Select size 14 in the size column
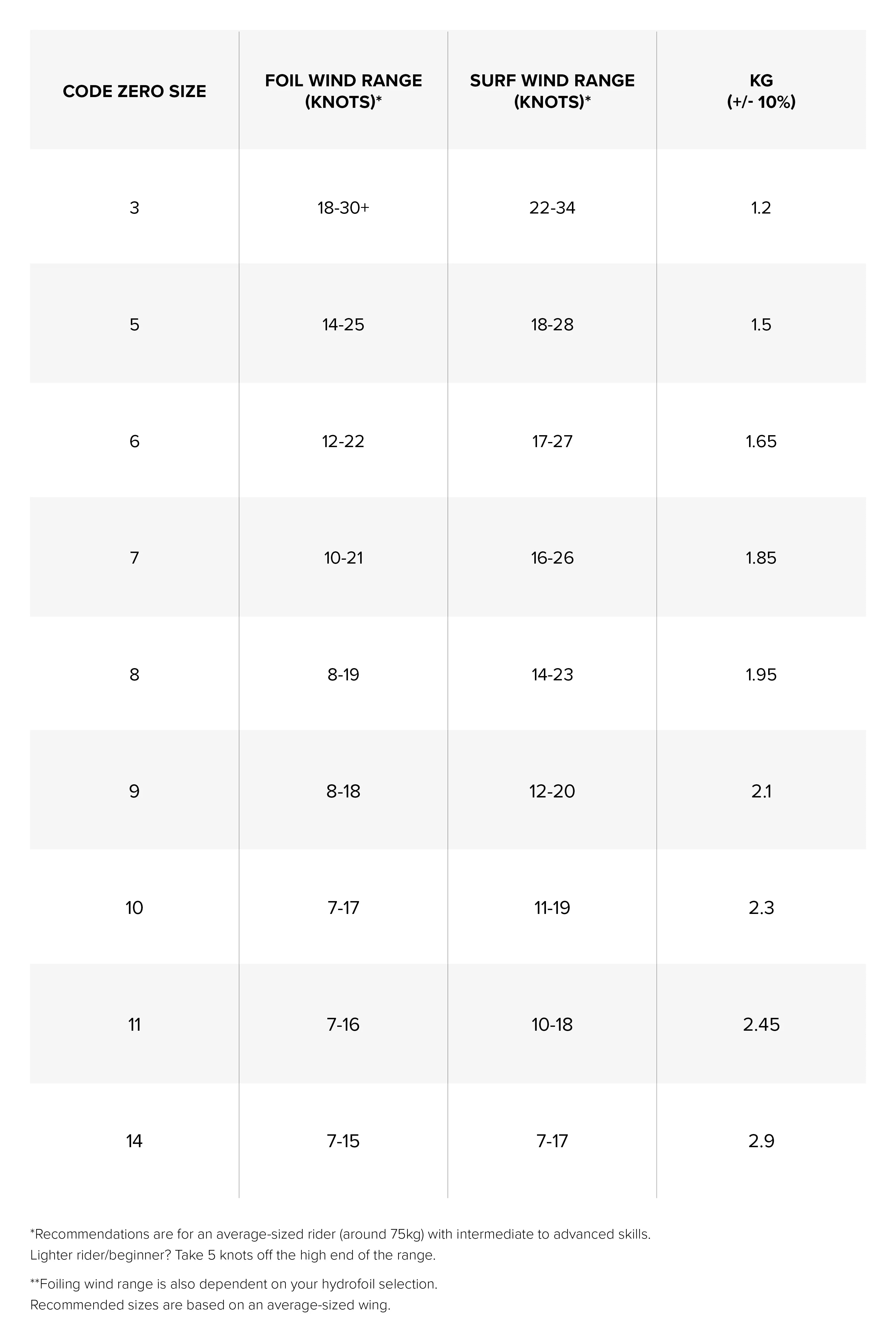 [134, 1141]
